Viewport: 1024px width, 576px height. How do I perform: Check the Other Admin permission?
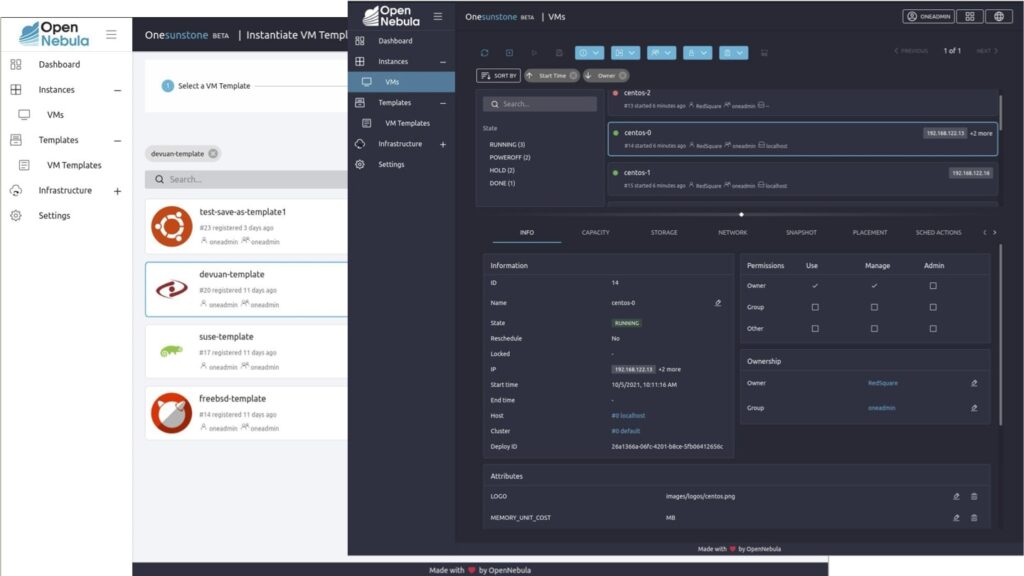pyautogui.click(x=933, y=328)
